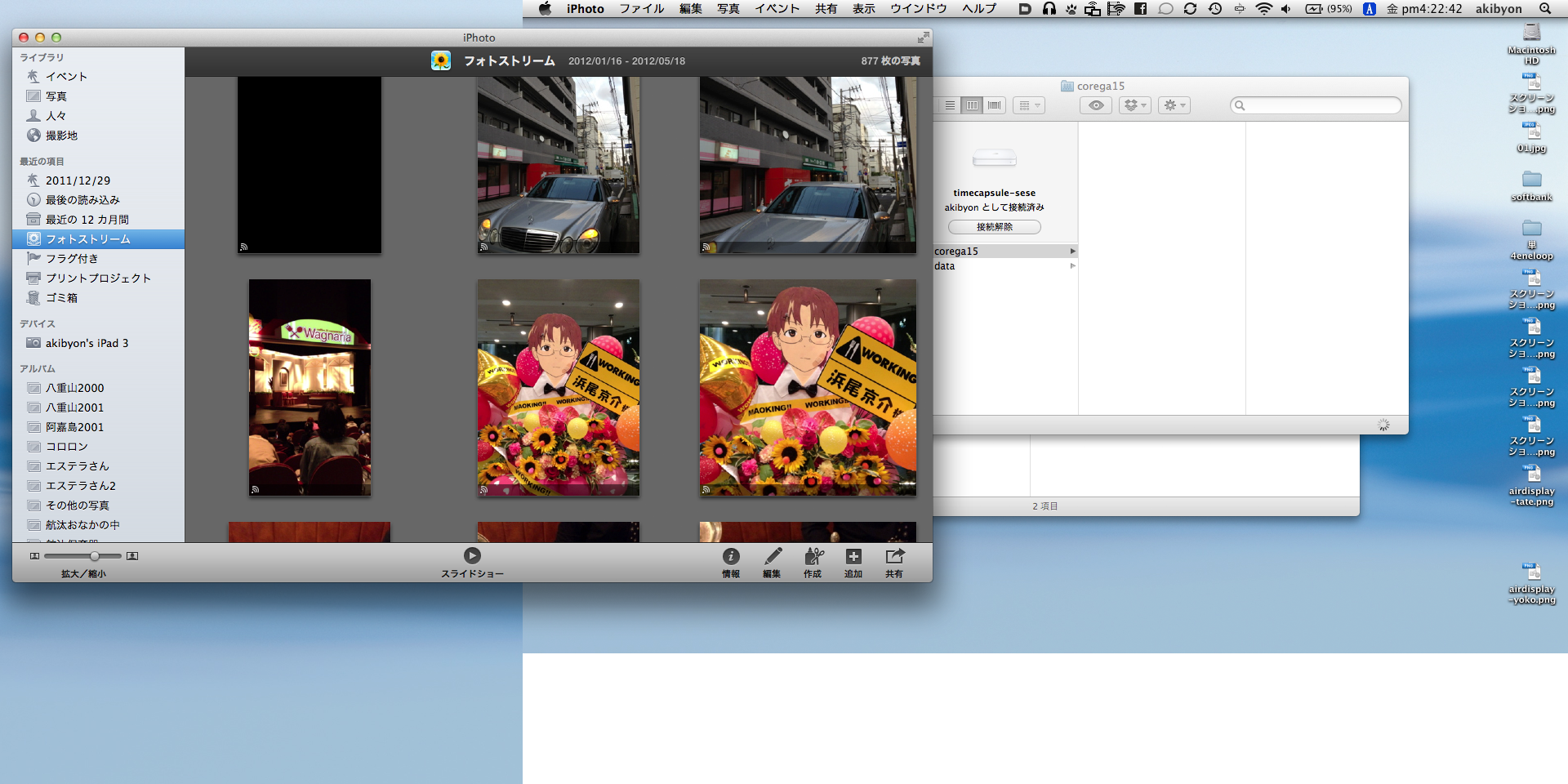Viewport: 1568px width, 784px height.
Task: Select the softbank folder on desktop
Action: (x=1531, y=185)
